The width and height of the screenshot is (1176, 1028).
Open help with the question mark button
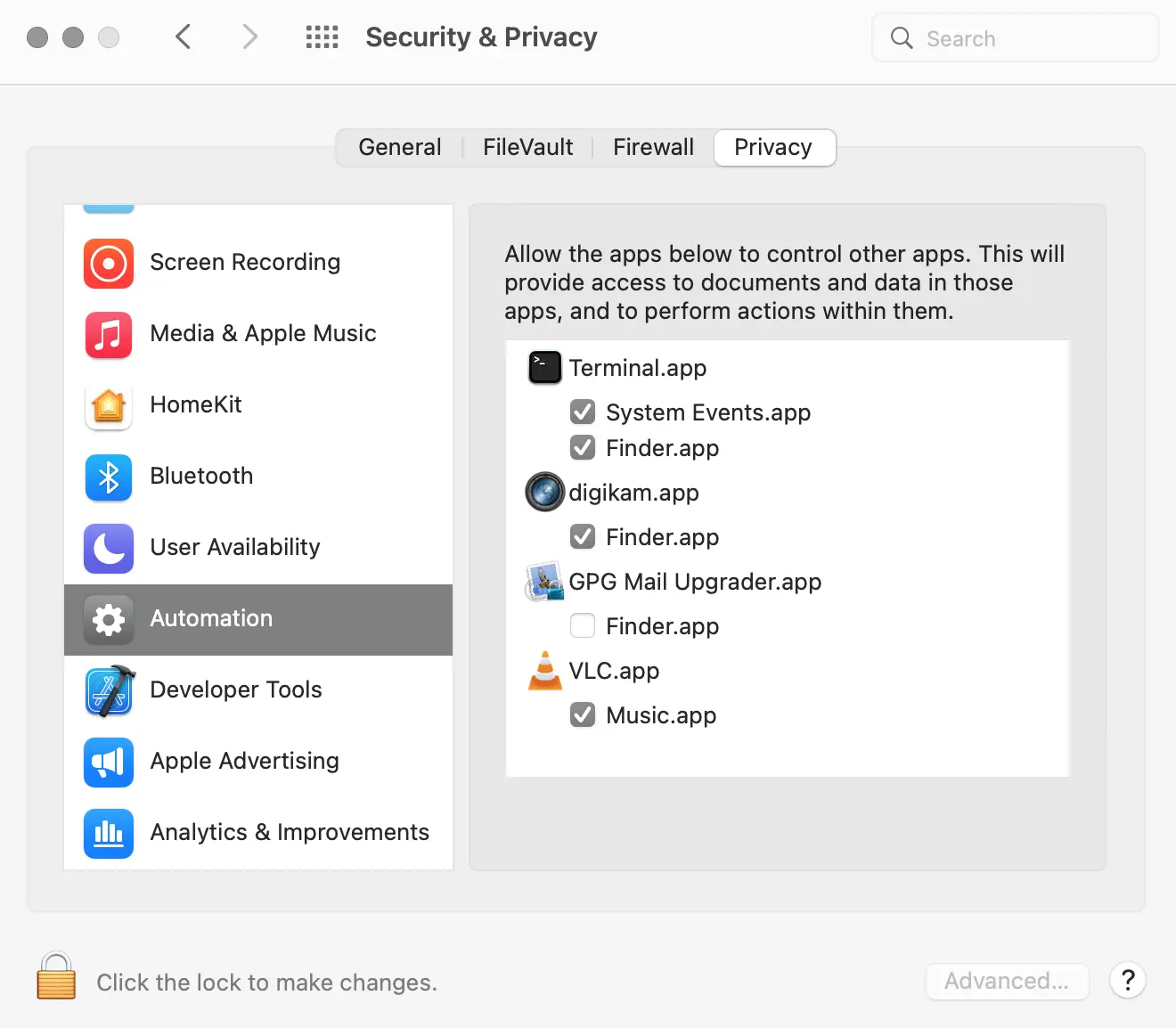[x=1128, y=981]
